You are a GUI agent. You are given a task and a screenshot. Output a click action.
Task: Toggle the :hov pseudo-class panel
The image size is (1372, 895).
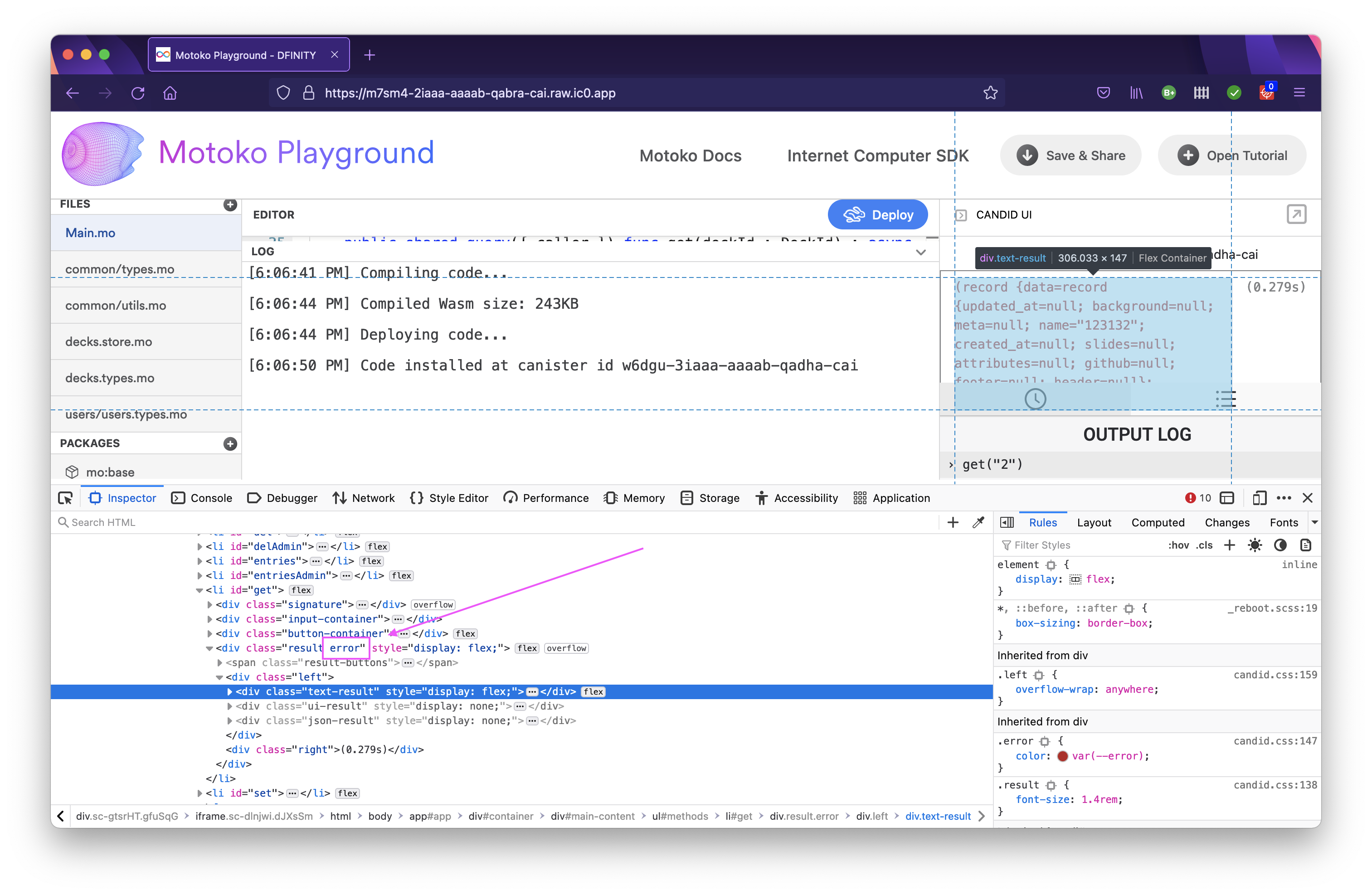point(1179,545)
